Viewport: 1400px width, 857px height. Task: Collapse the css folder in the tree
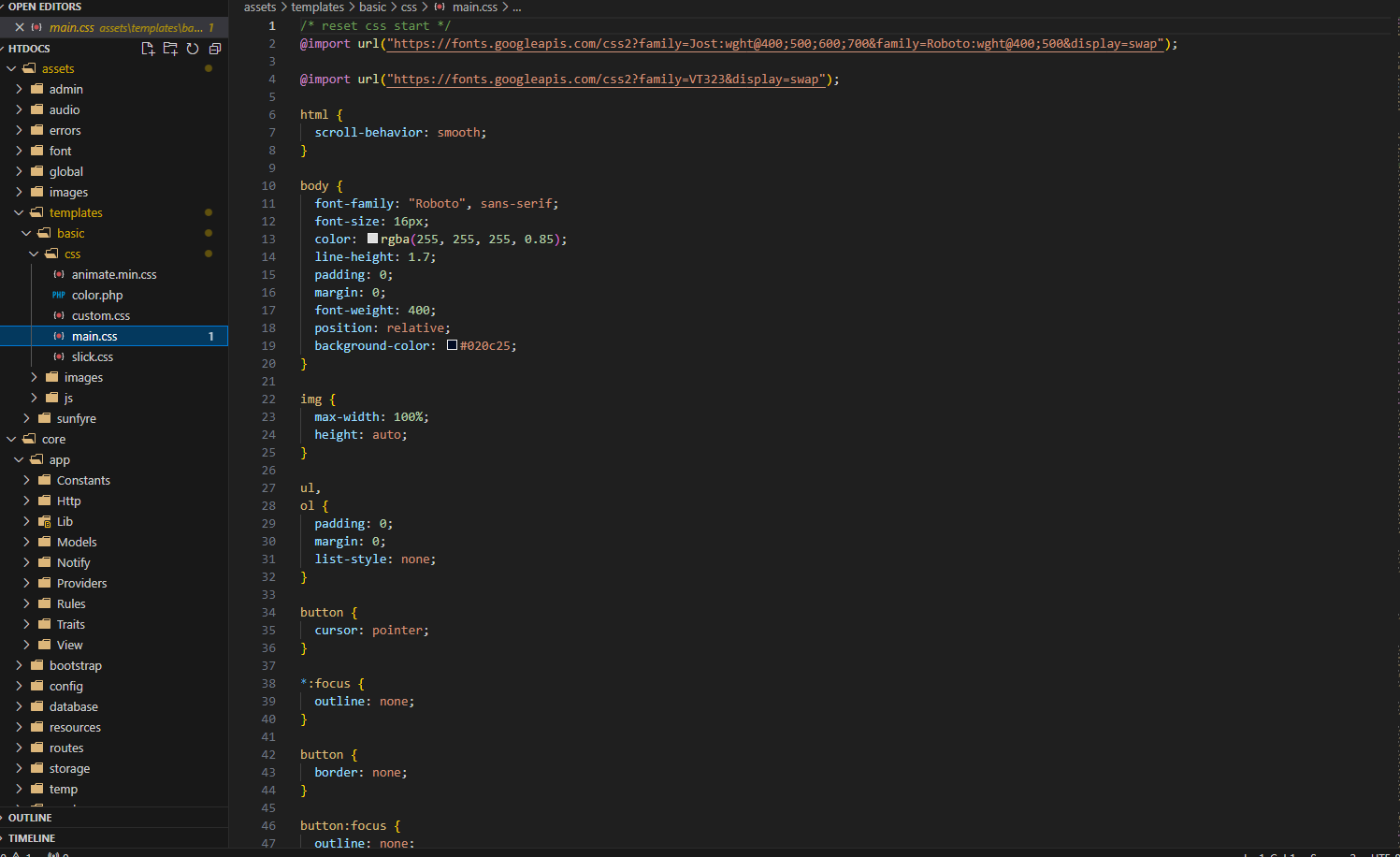click(114, 254)
